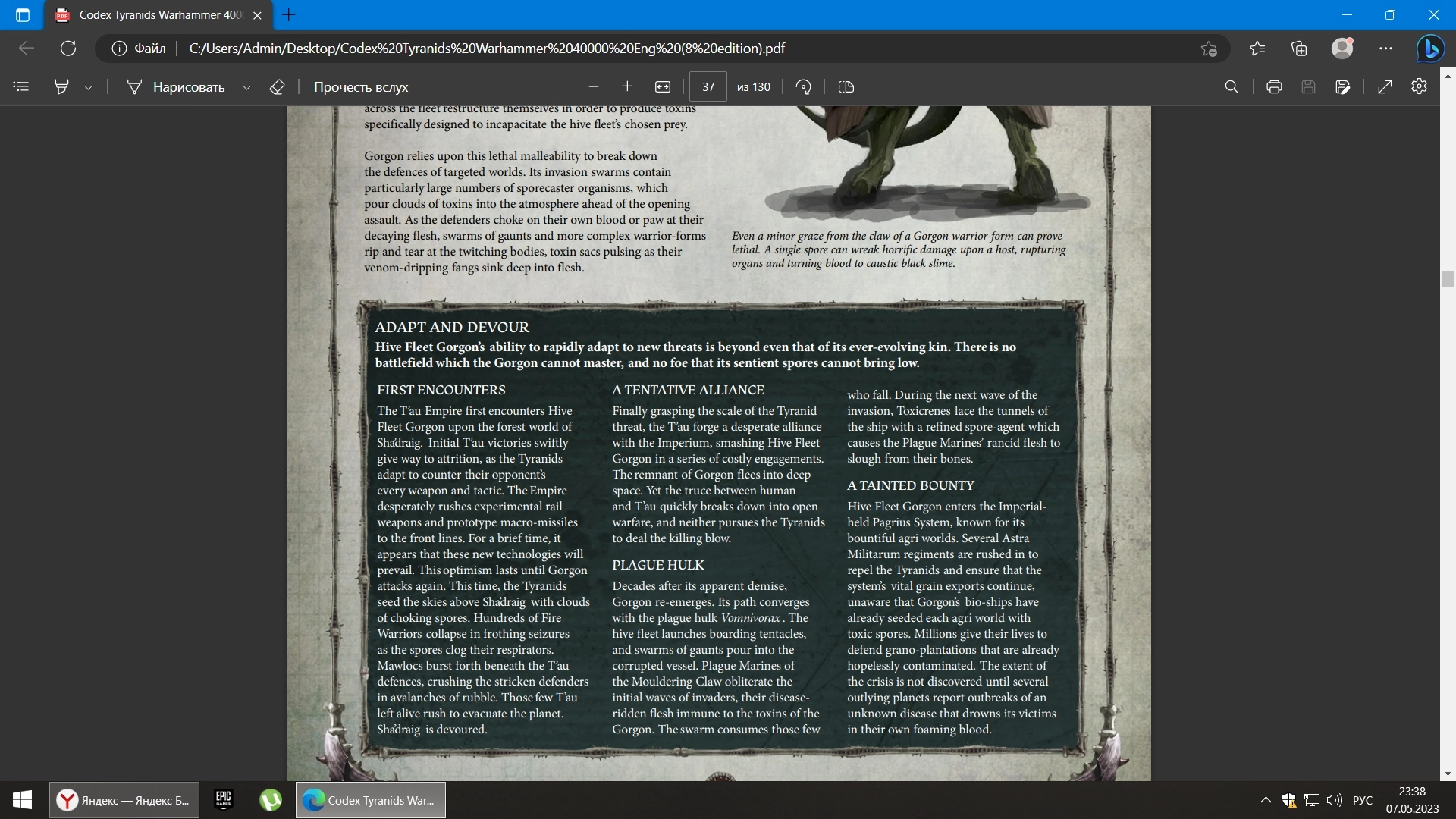Open Windows Security tray icon
This screenshot has height=819, width=1456.
(1289, 800)
